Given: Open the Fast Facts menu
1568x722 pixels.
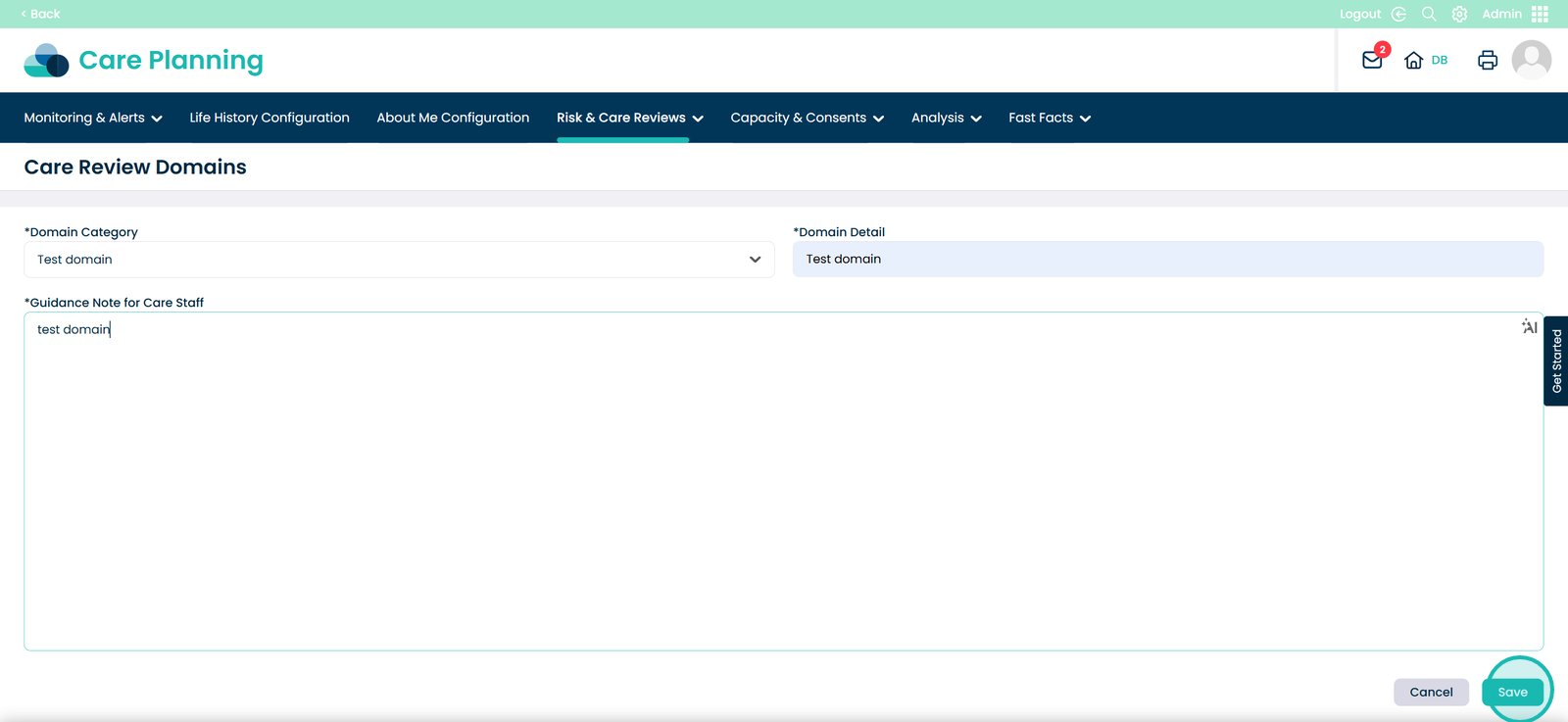Looking at the screenshot, I should click(1049, 118).
